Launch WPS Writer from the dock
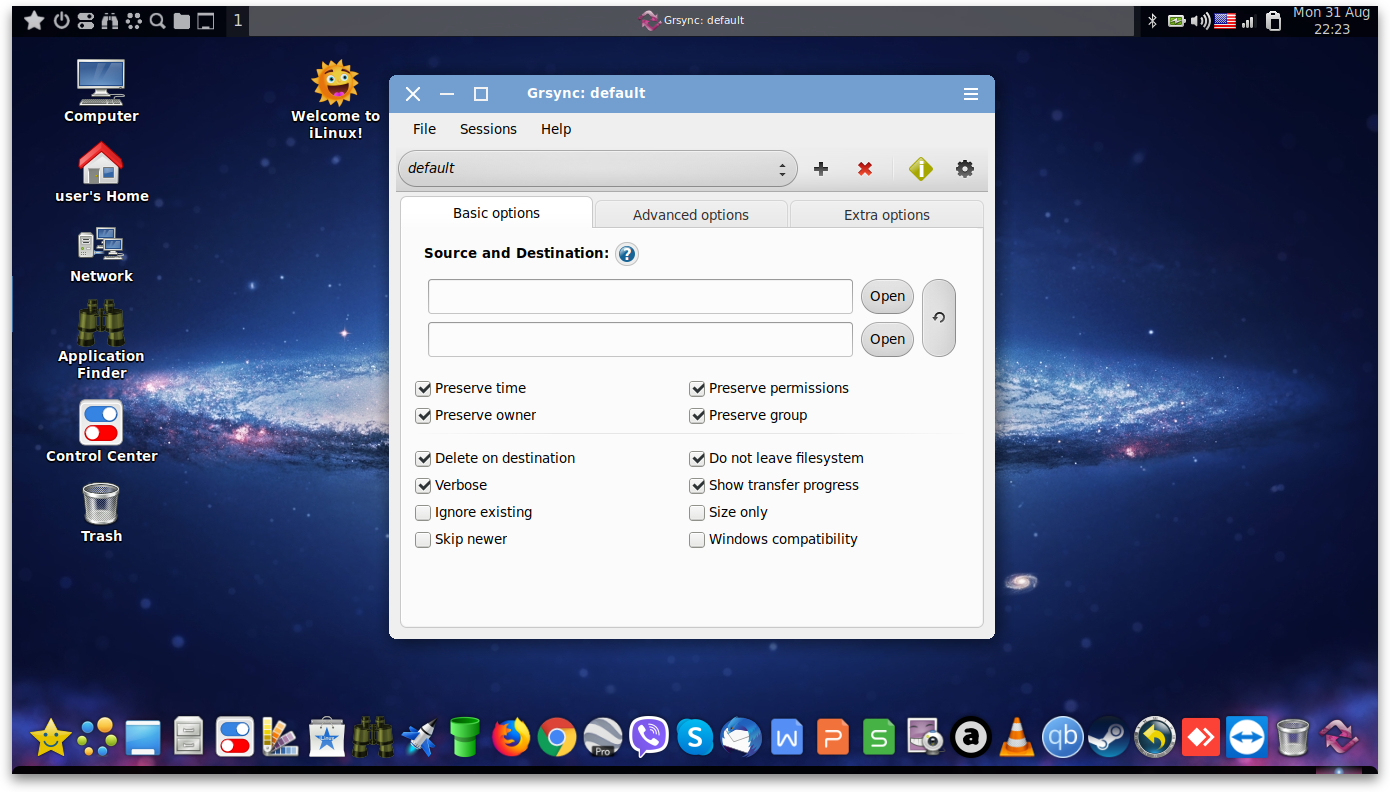Screen dimensions: 1390x792 click(787, 738)
